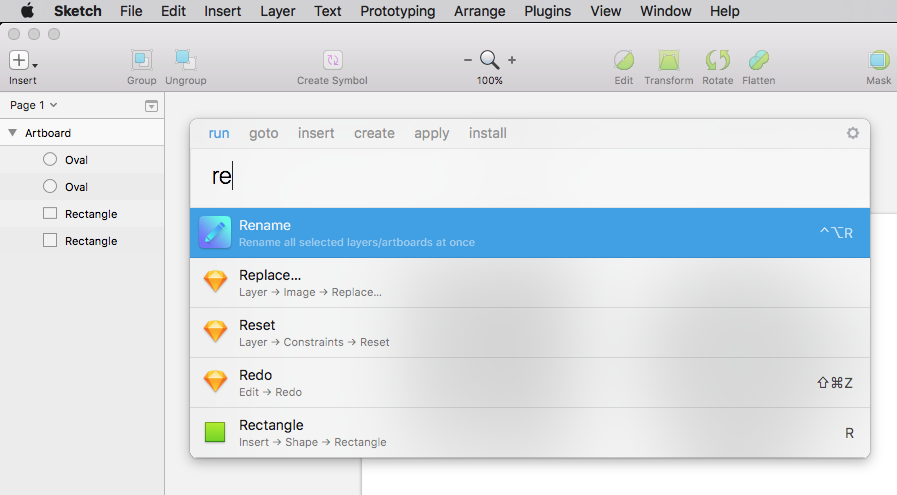Click the first Rectangle layer icon
The image size is (897, 495).
coord(50,213)
